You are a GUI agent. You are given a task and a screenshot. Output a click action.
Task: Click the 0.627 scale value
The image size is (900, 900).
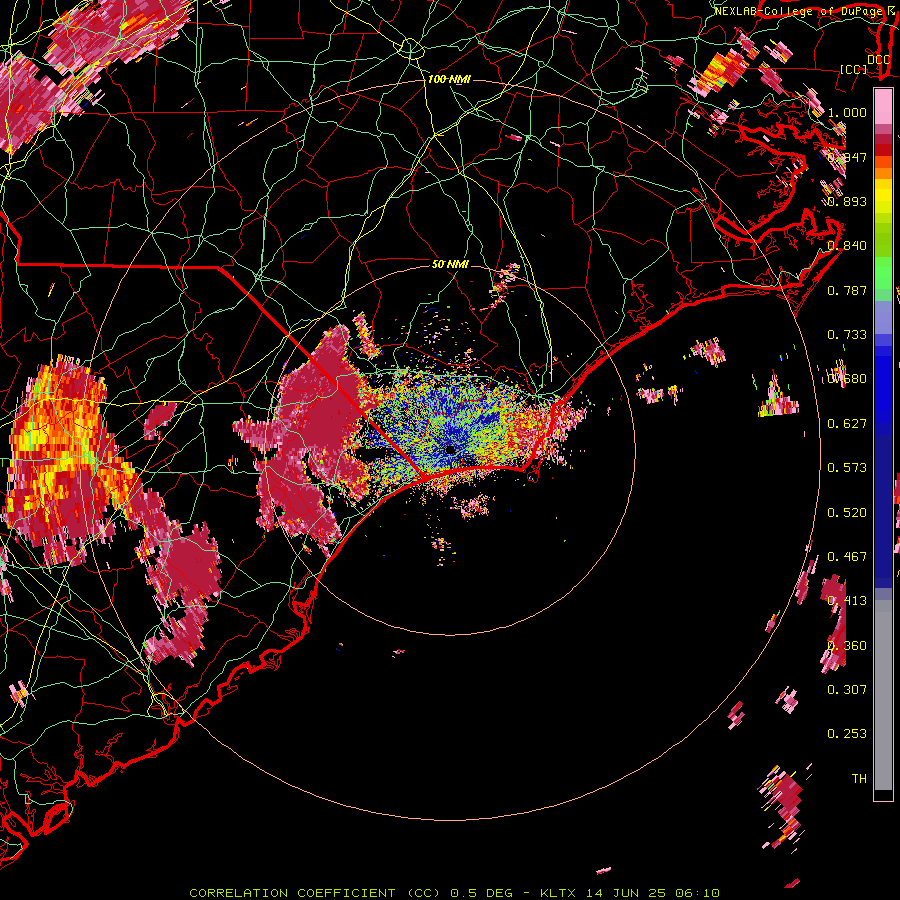[x=847, y=424]
